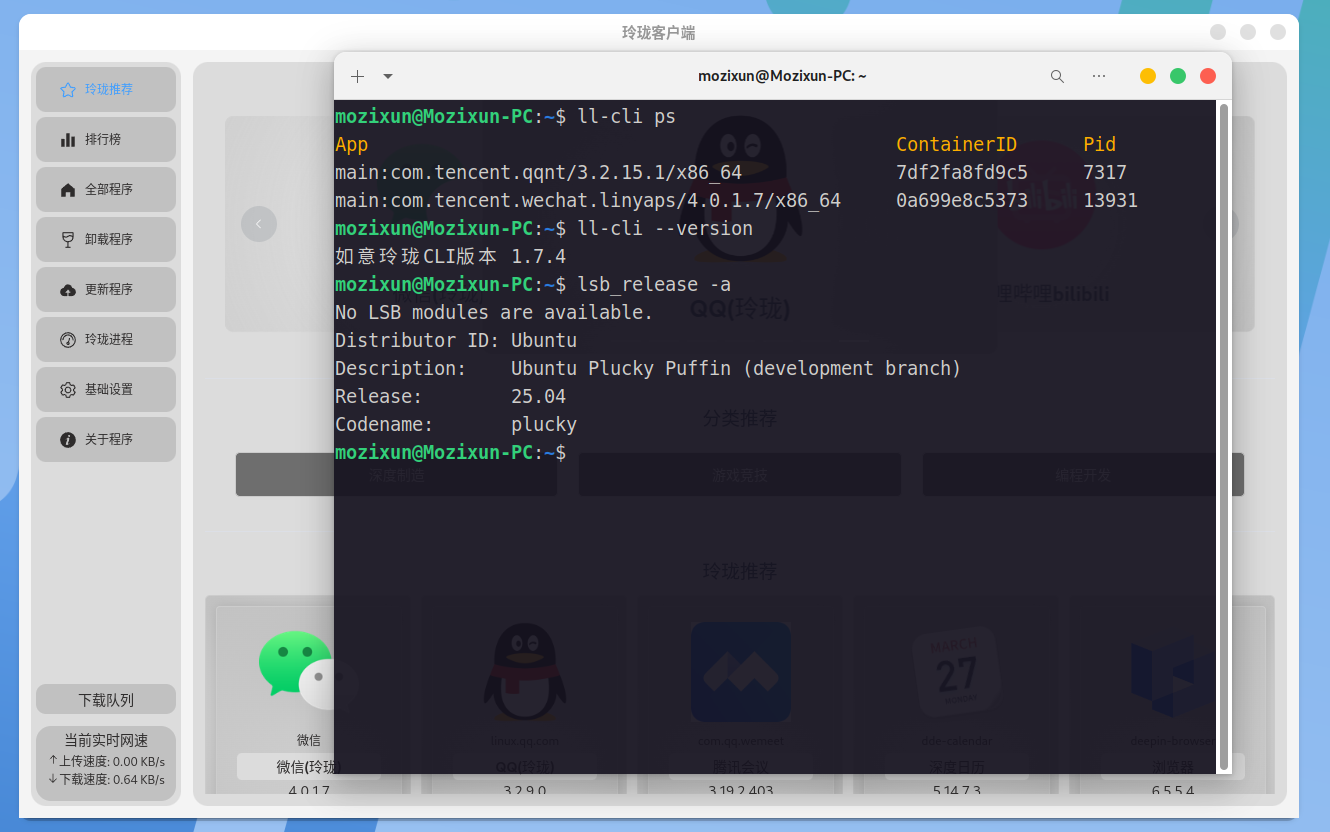Open the 排行榜 ranking chart item
This screenshot has width=1330, height=832.
click(106, 139)
